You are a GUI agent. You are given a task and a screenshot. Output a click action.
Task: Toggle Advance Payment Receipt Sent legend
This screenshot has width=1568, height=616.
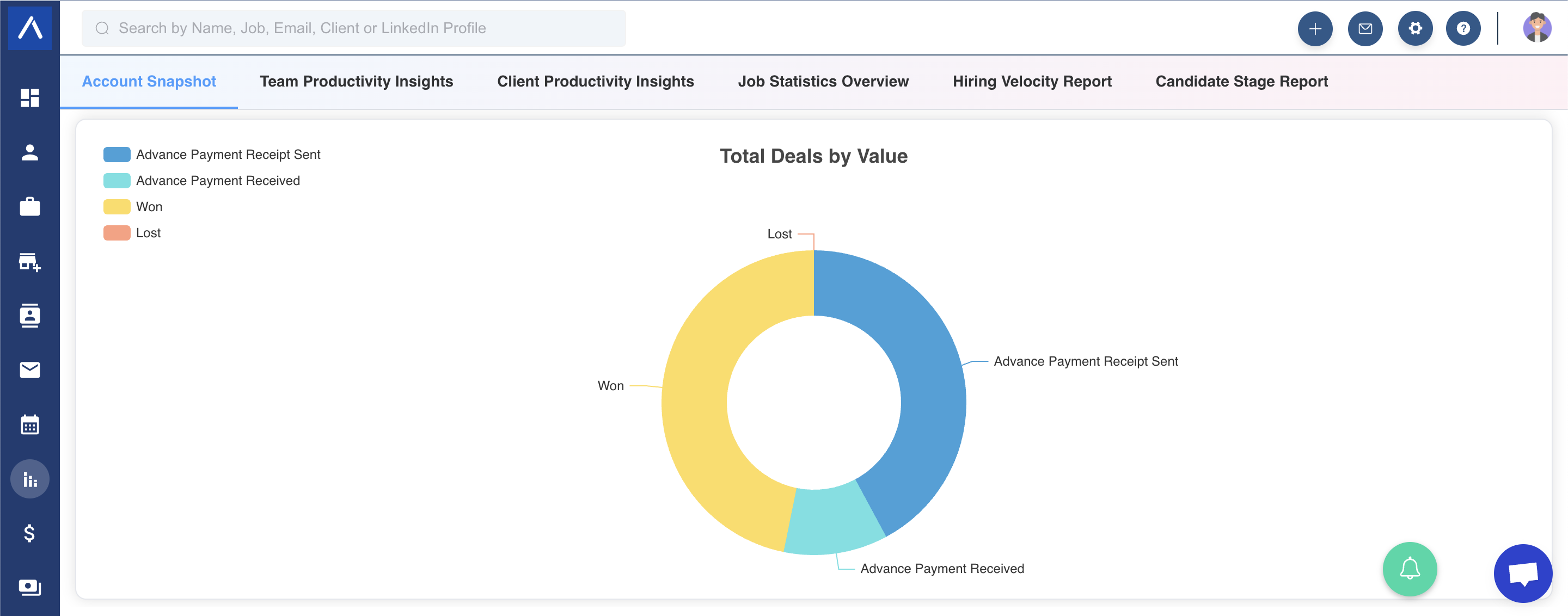click(x=212, y=155)
